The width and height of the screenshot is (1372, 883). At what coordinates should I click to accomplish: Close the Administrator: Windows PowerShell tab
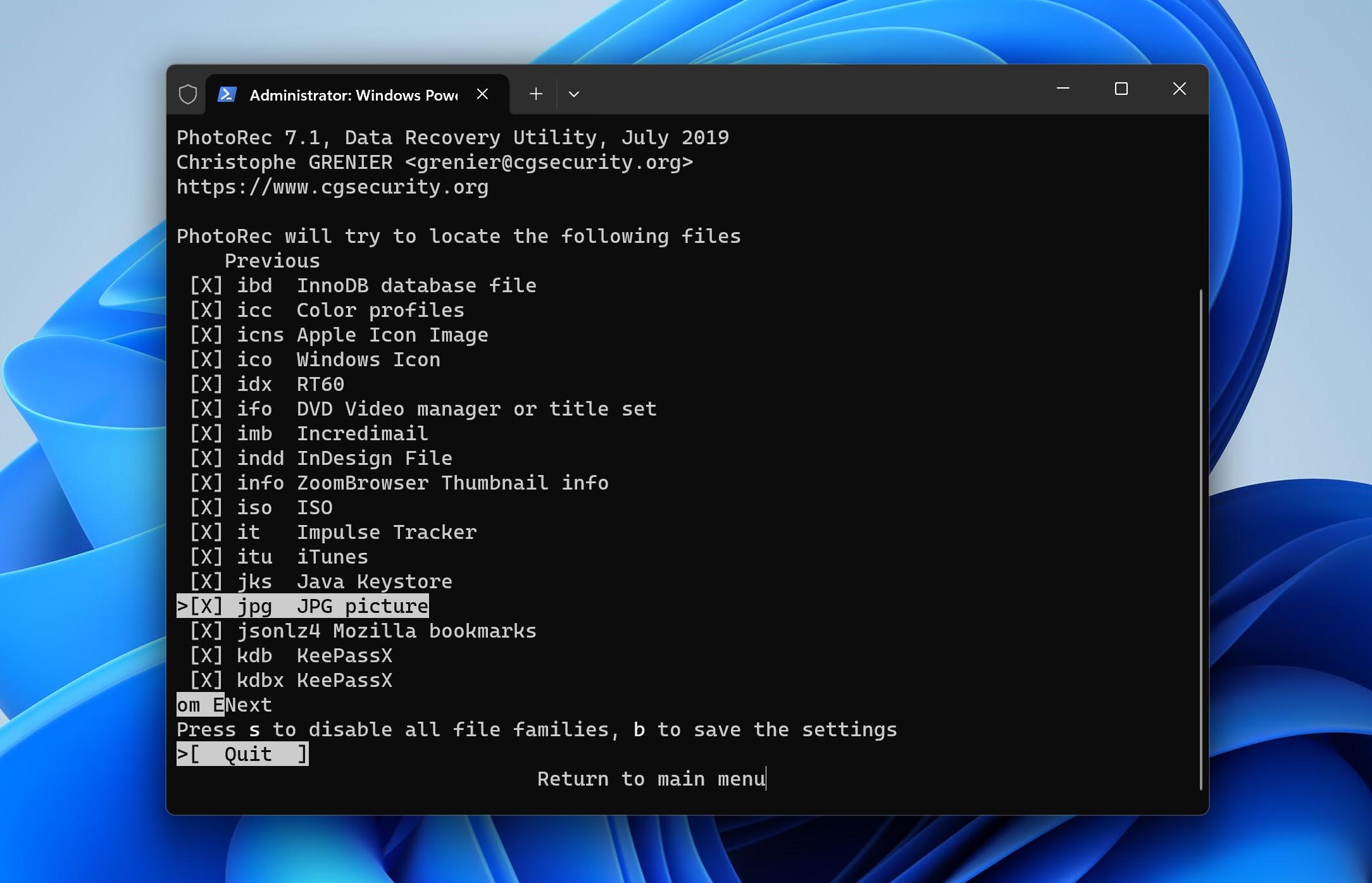pos(482,94)
